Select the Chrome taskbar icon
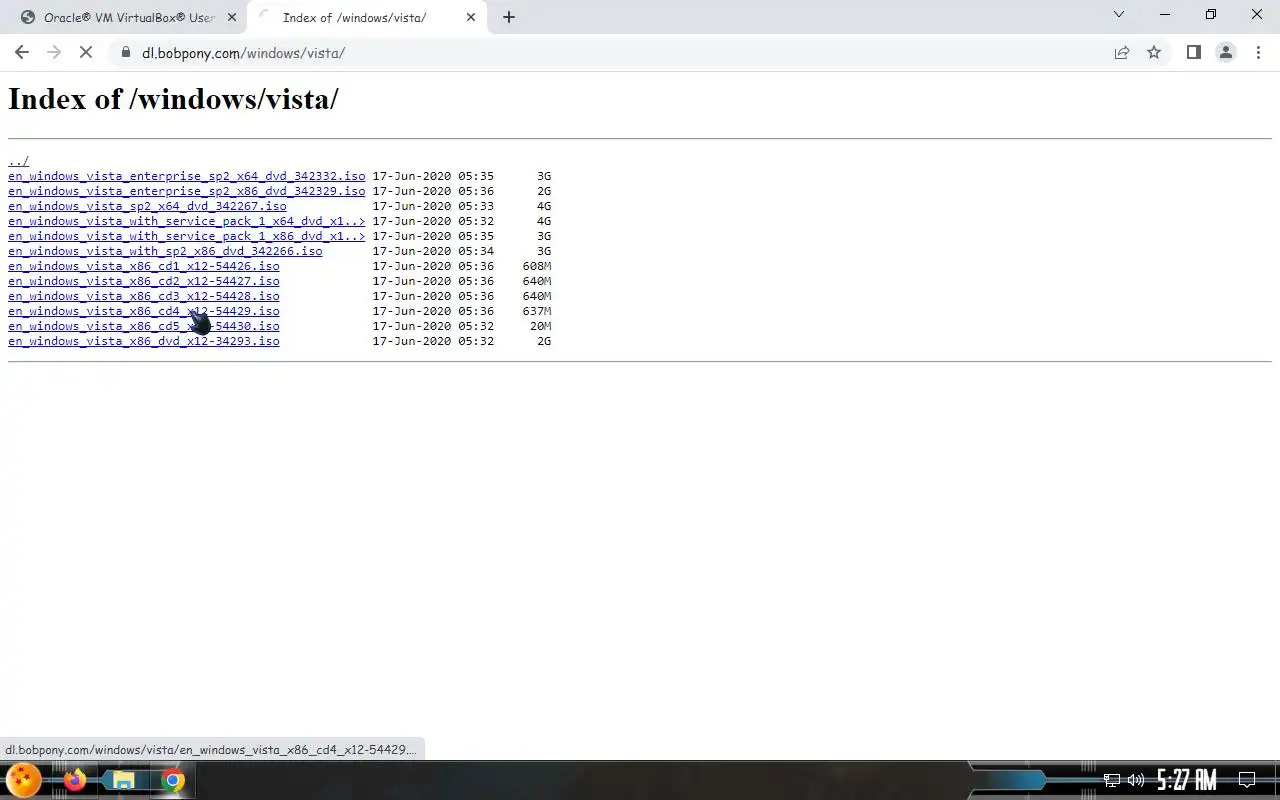This screenshot has width=1280, height=800. click(x=173, y=780)
